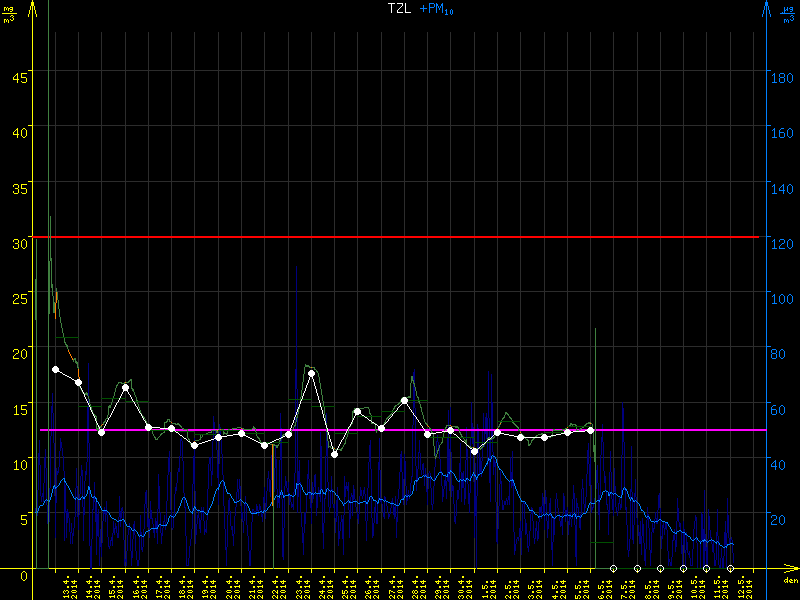Click the last hollow marker near 11.5.
Image resolution: width=800 pixels, height=600 pixels.
[x=730, y=568]
